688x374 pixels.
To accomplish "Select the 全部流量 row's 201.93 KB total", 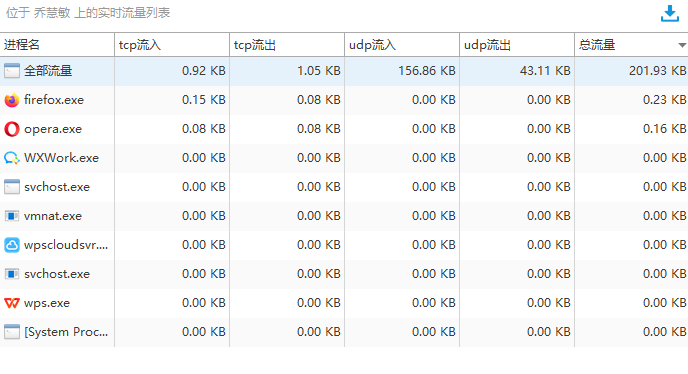I will click(x=657, y=71).
